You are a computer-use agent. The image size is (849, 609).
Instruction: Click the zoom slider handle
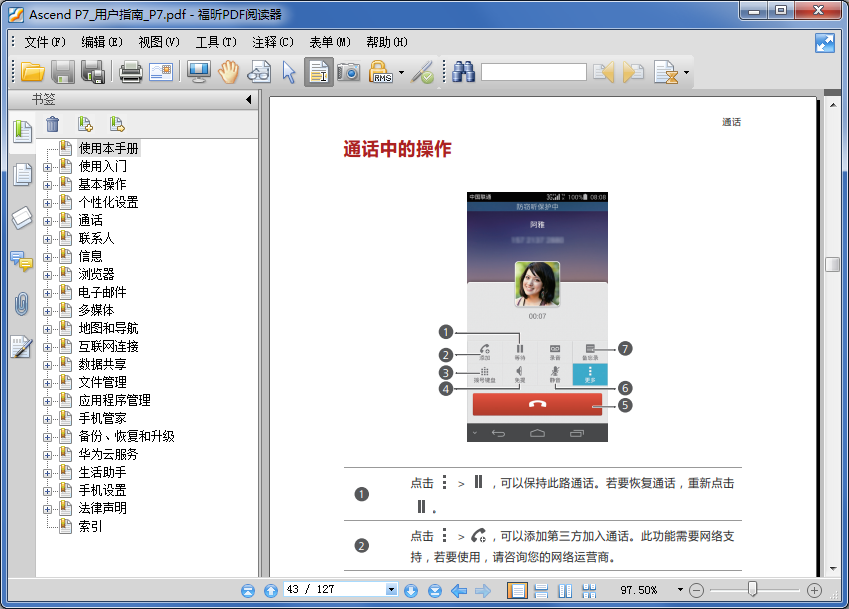click(x=752, y=590)
